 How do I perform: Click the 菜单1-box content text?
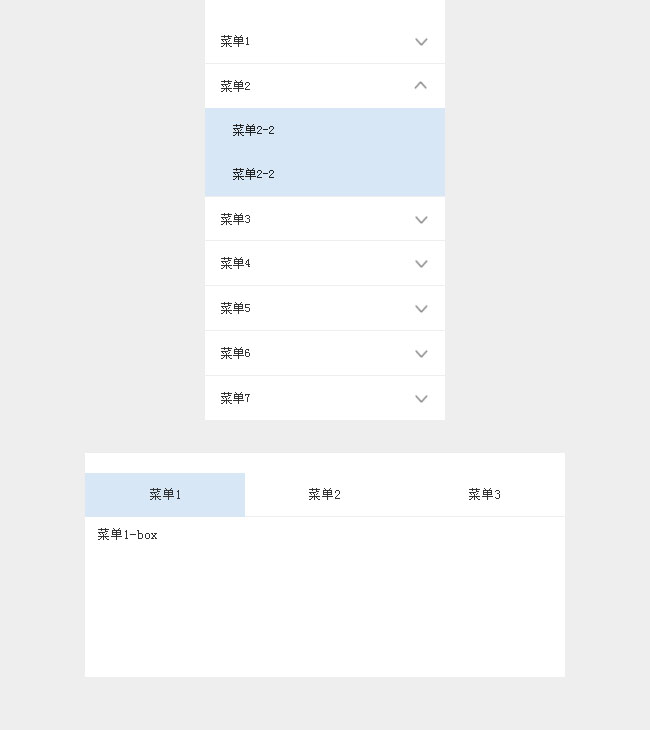pyautogui.click(x=127, y=535)
